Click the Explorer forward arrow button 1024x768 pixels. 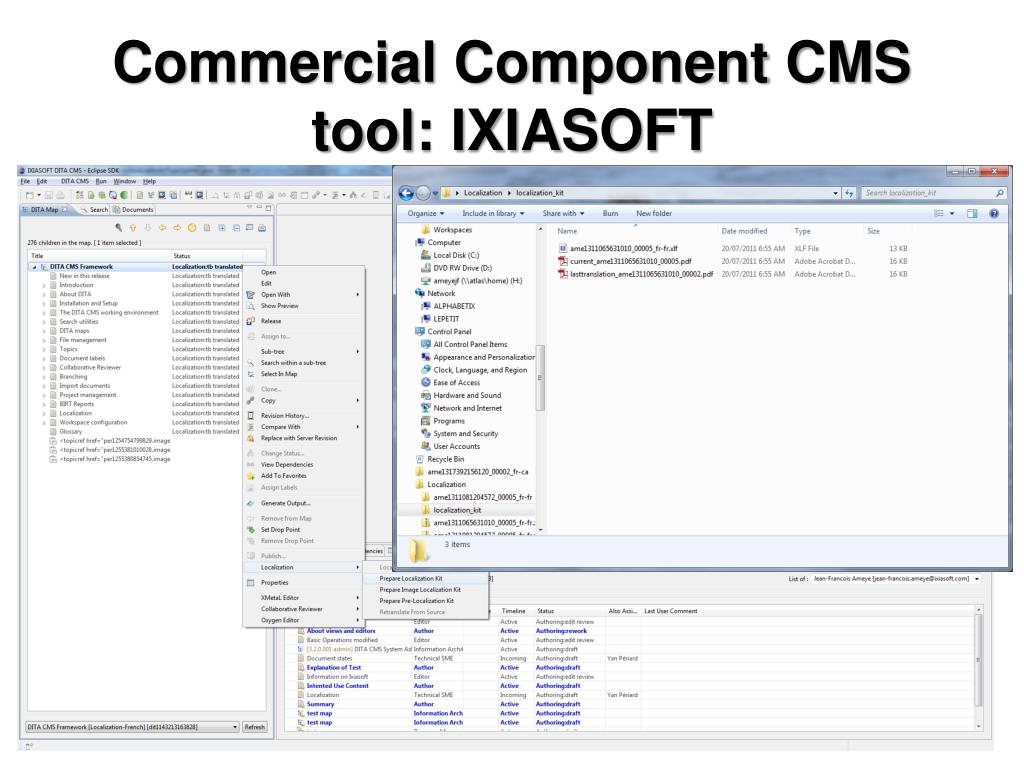click(x=423, y=193)
